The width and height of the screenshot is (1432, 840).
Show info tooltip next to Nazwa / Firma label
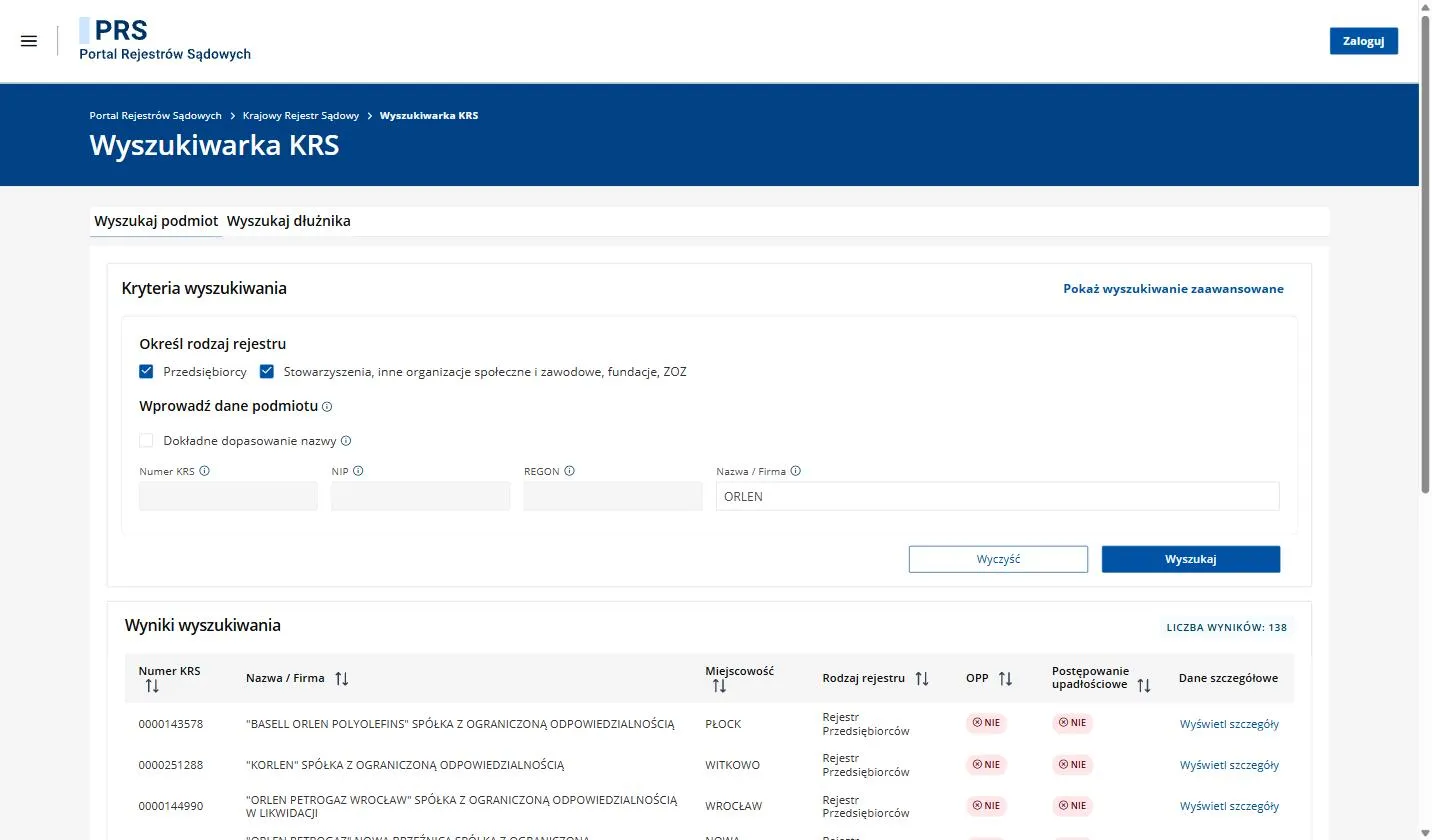796,471
